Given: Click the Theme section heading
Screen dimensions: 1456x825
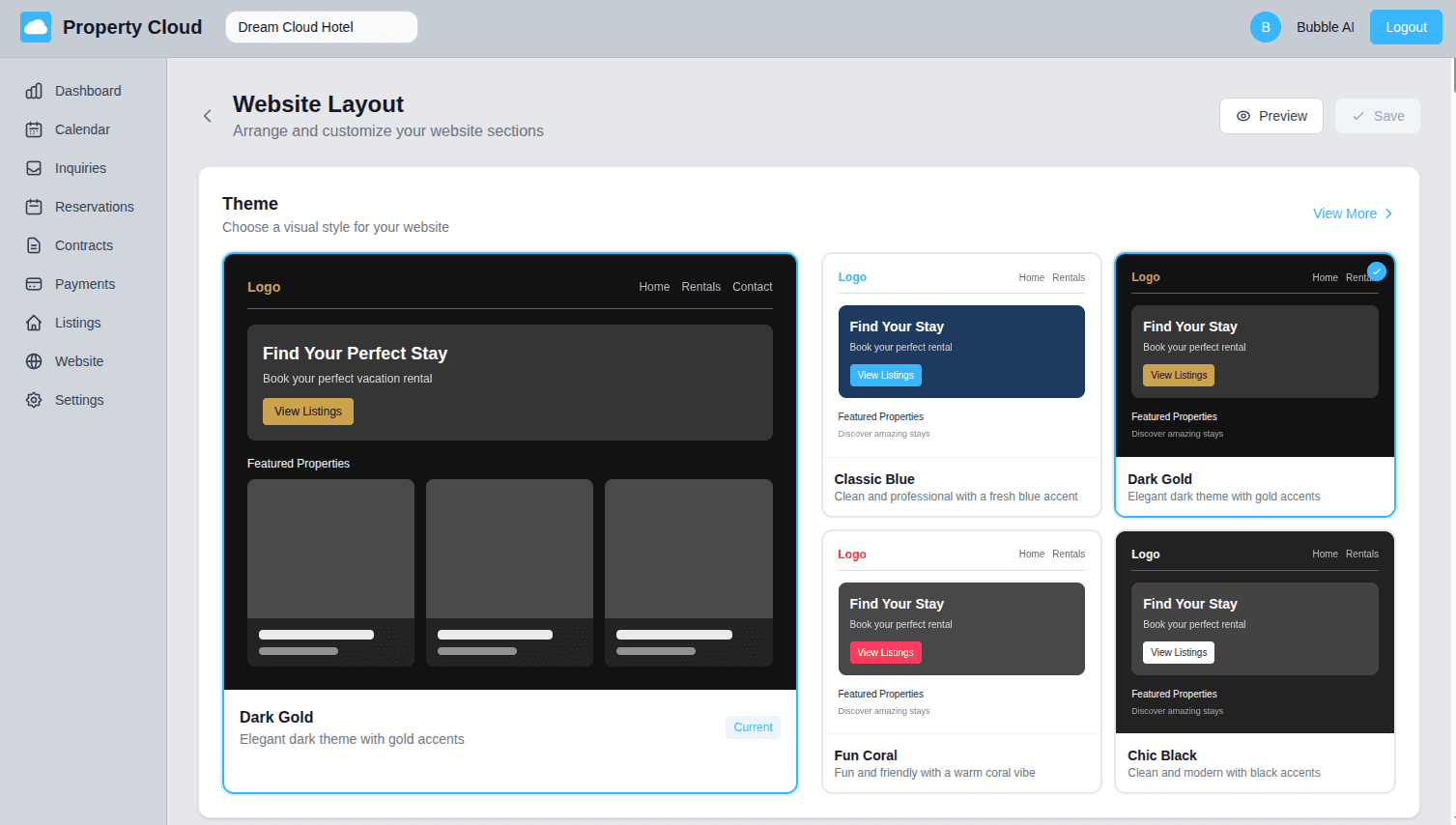Looking at the screenshot, I should pos(250,204).
